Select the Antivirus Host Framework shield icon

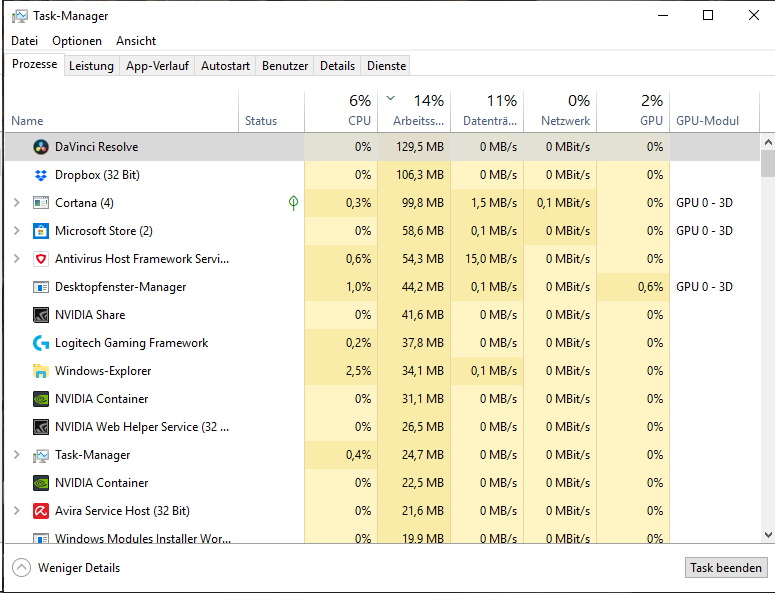click(41, 259)
